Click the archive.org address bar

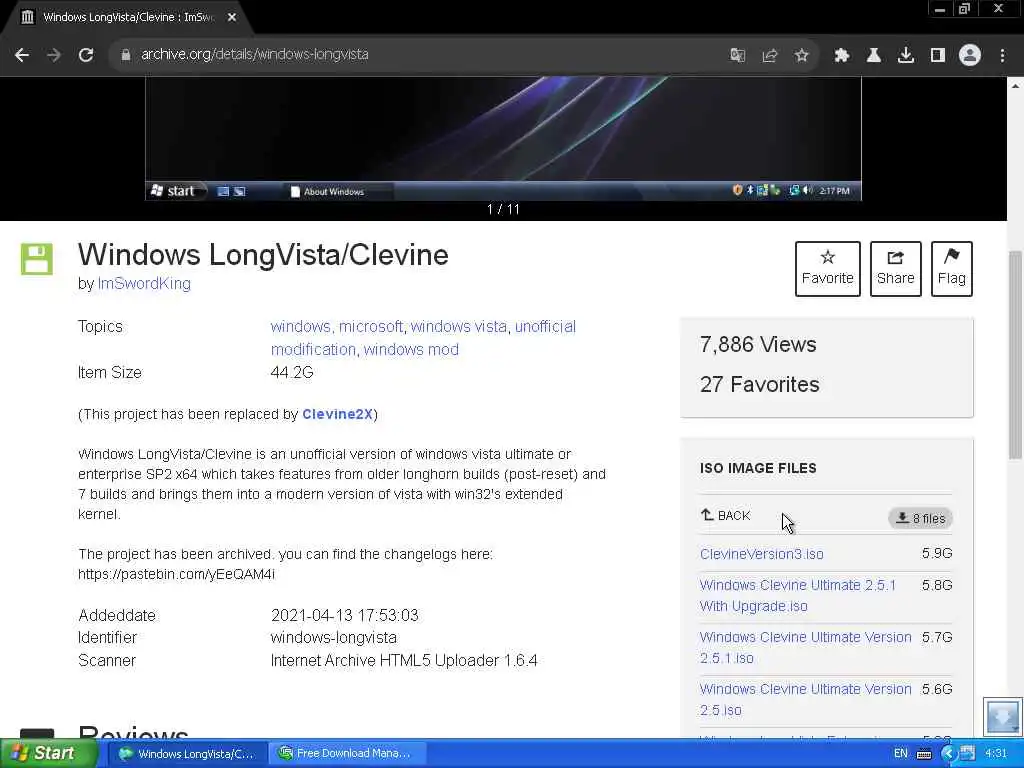(x=418, y=55)
